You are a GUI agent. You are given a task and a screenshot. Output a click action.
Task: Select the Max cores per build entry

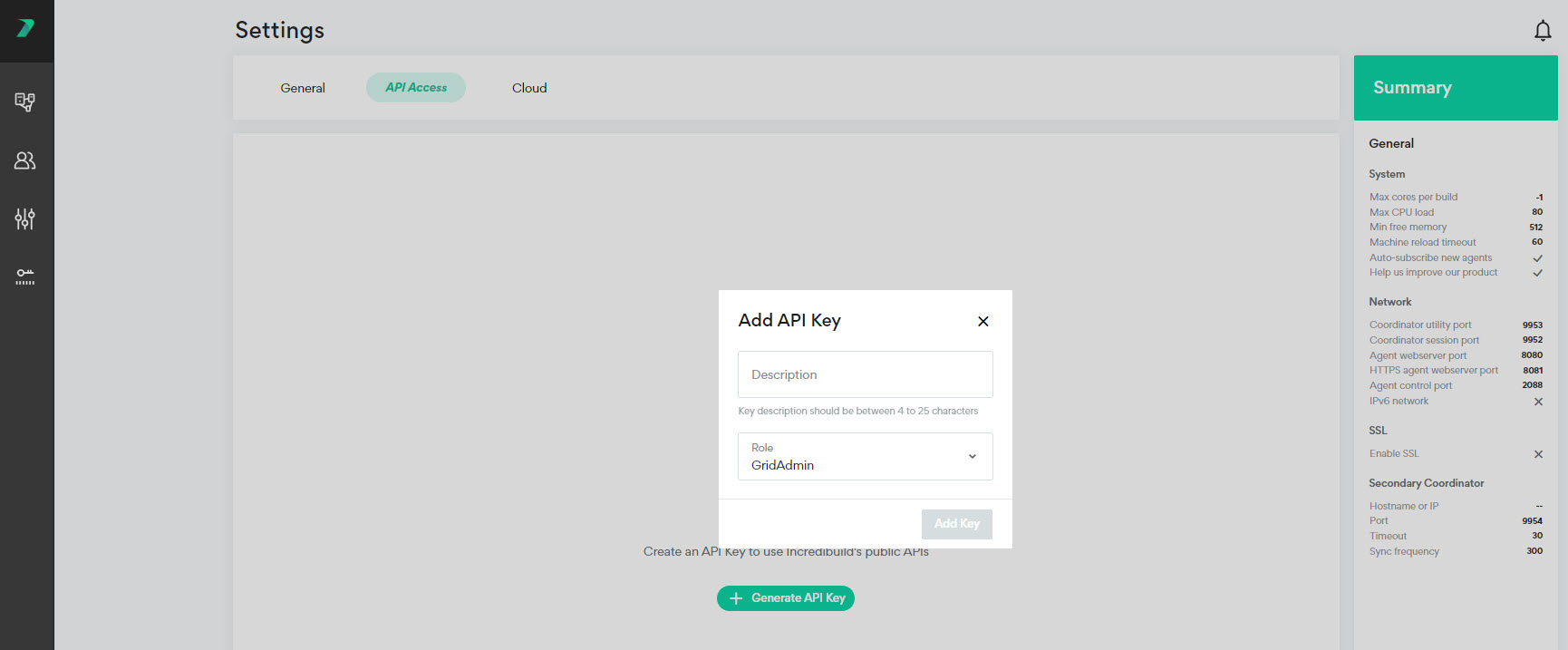click(1413, 197)
